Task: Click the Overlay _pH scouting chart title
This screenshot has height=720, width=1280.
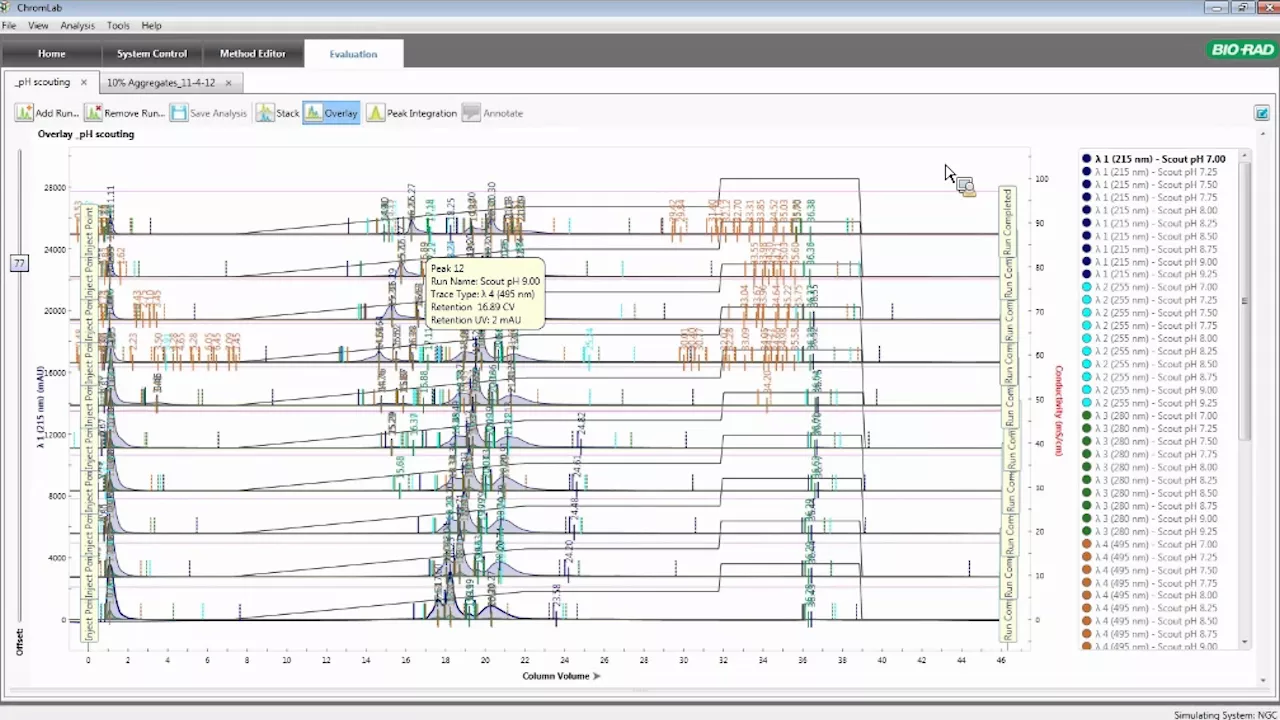Action: [x=86, y=134]
